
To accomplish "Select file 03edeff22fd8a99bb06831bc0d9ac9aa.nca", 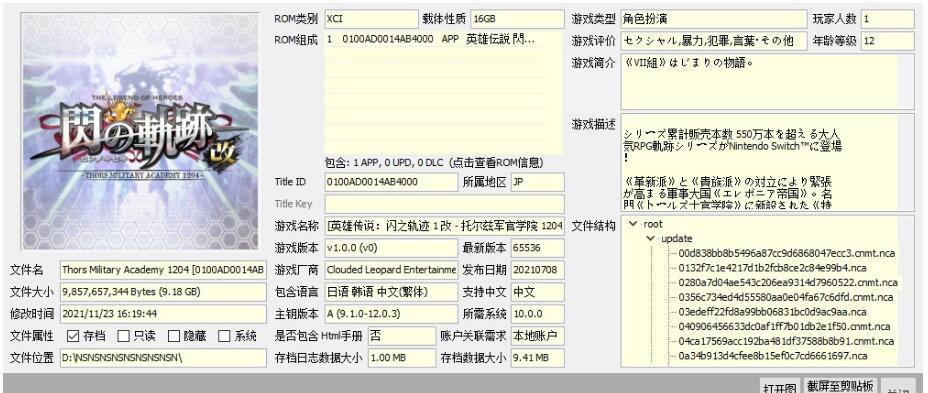I will coord(772,312).
